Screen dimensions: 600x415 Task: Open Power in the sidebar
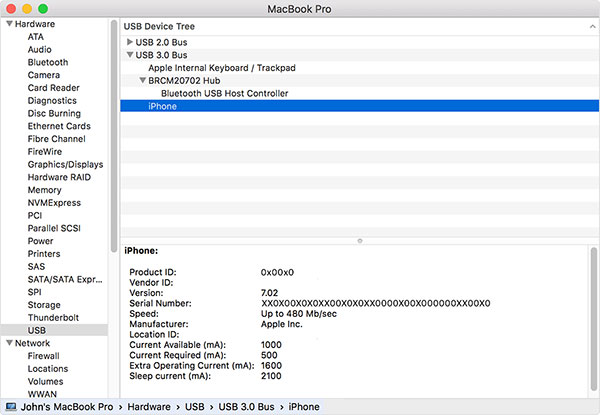[x=40, y=241]
